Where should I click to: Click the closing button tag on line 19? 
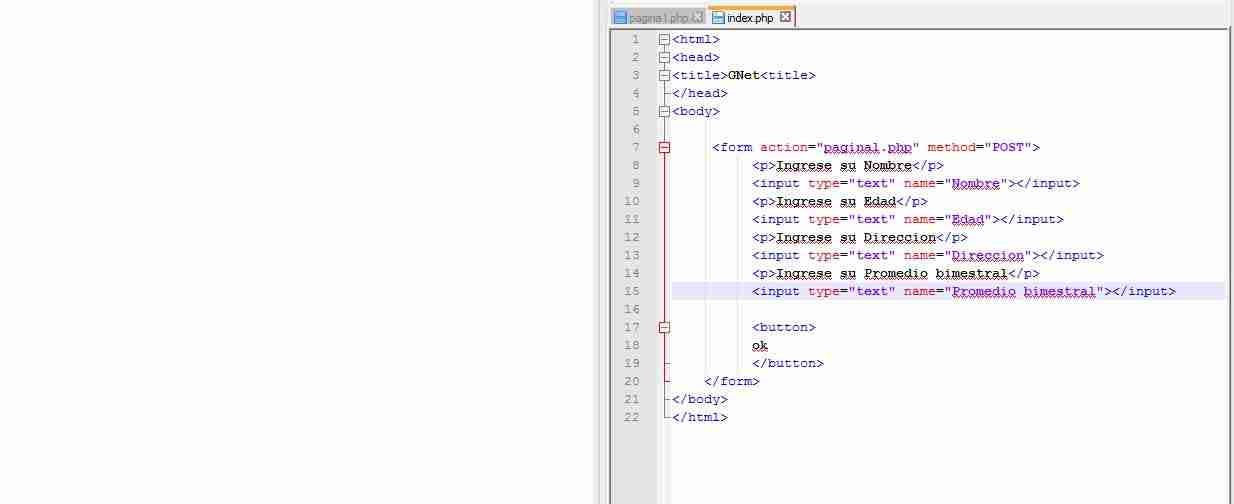click(788, 364)
